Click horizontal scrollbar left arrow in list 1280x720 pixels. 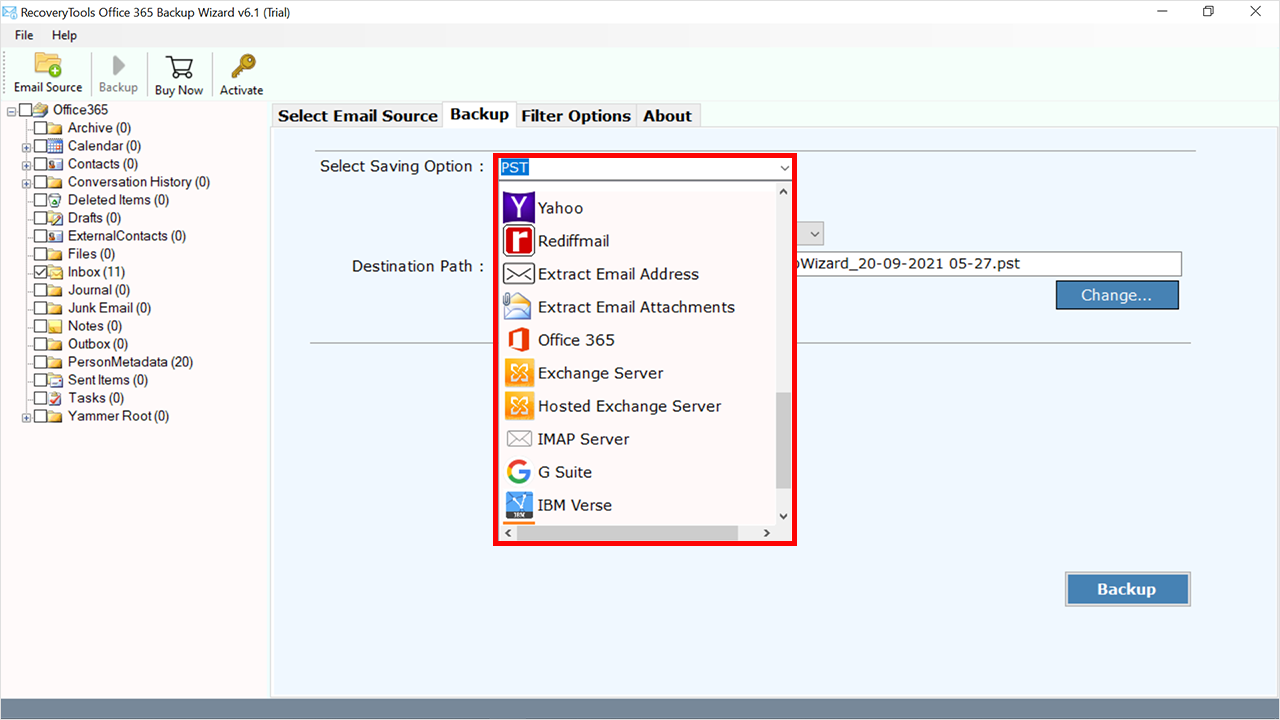508,533
